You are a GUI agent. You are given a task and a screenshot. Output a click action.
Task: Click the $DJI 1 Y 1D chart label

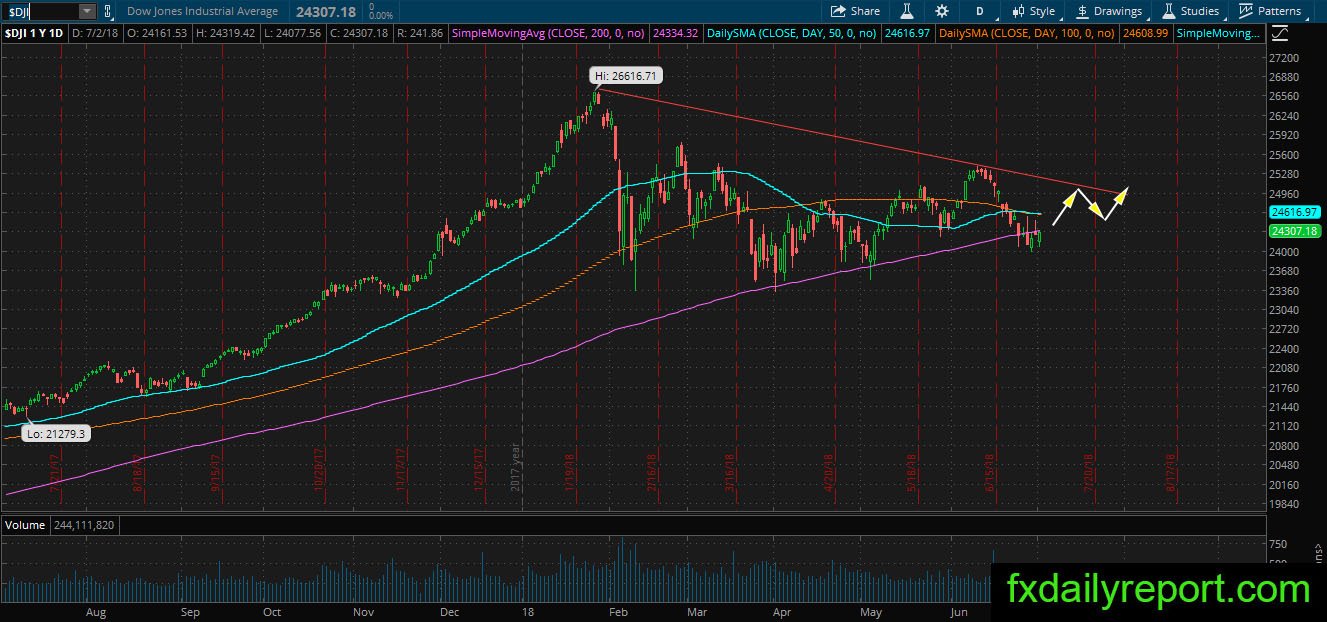click(x=34, y=33)
